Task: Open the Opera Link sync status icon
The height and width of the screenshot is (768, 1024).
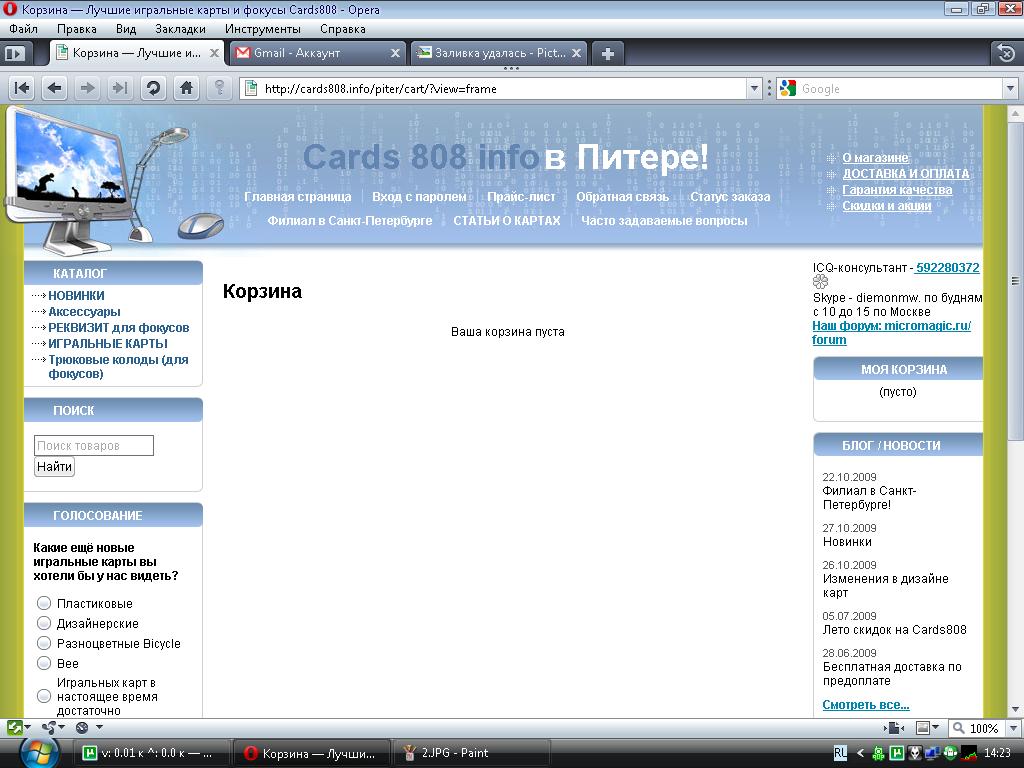Action: click(x=15, y=727)
